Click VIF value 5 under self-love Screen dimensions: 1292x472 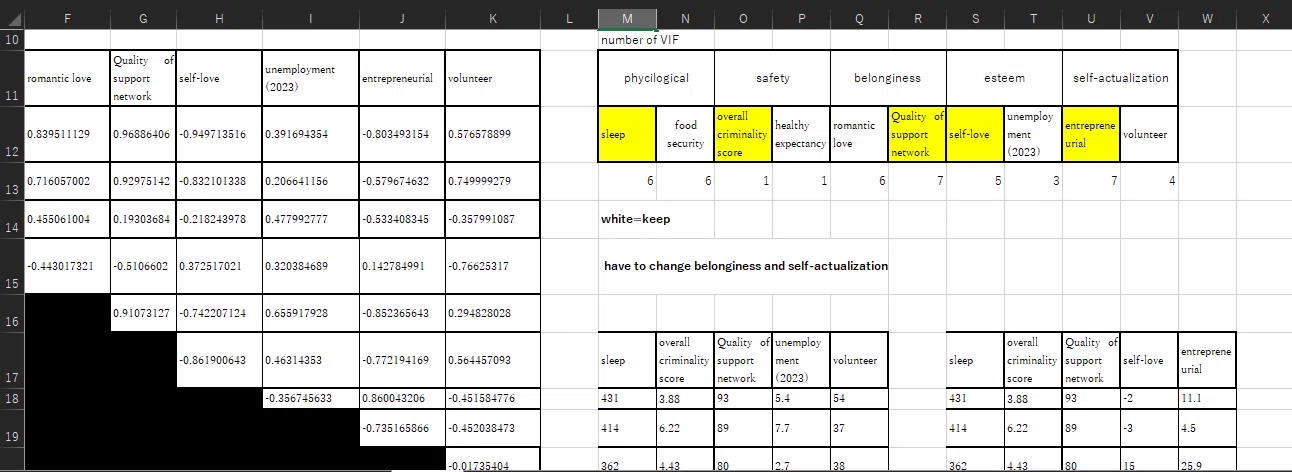point(975,180)
